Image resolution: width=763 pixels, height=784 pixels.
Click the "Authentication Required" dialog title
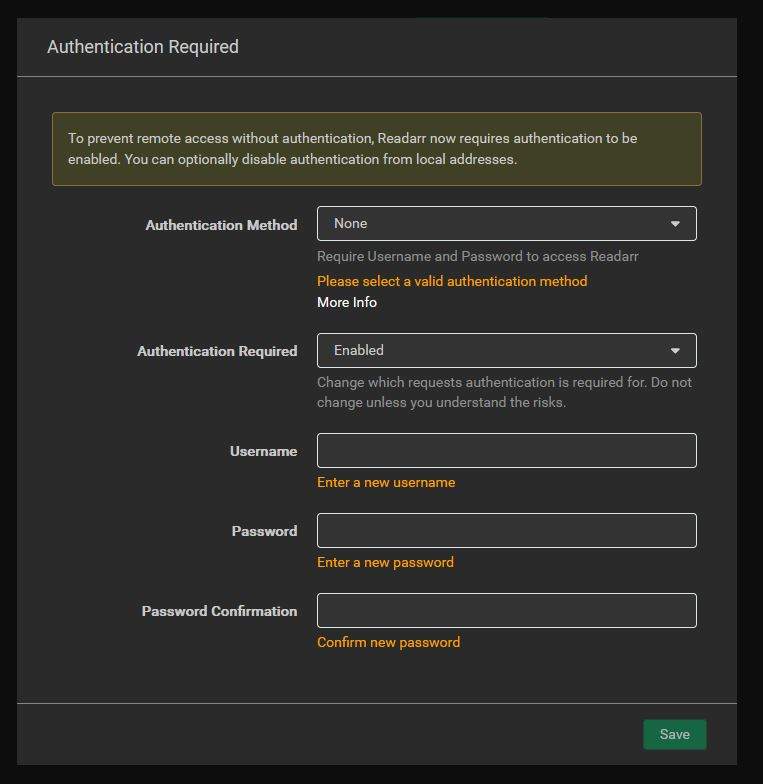point(143,47)
